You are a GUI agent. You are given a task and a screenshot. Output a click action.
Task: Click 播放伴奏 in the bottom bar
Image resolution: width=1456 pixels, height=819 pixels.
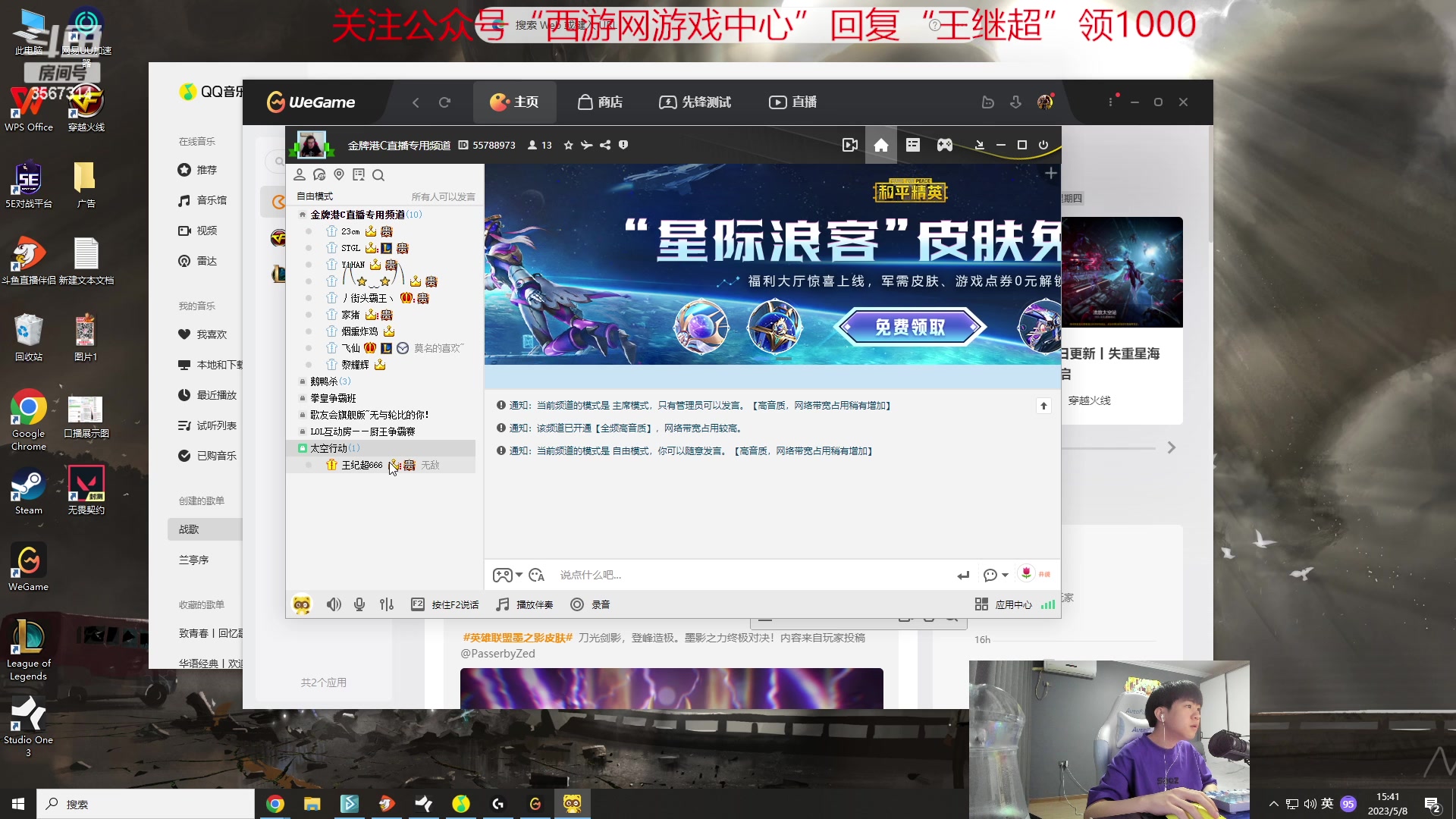pyautogui.click(x=525, y=604)
